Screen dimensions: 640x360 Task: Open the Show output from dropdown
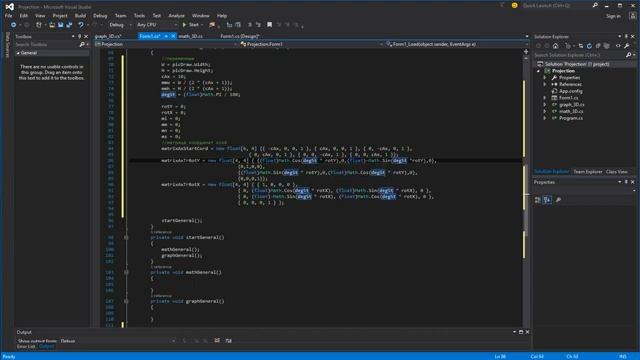coord(118,341)
